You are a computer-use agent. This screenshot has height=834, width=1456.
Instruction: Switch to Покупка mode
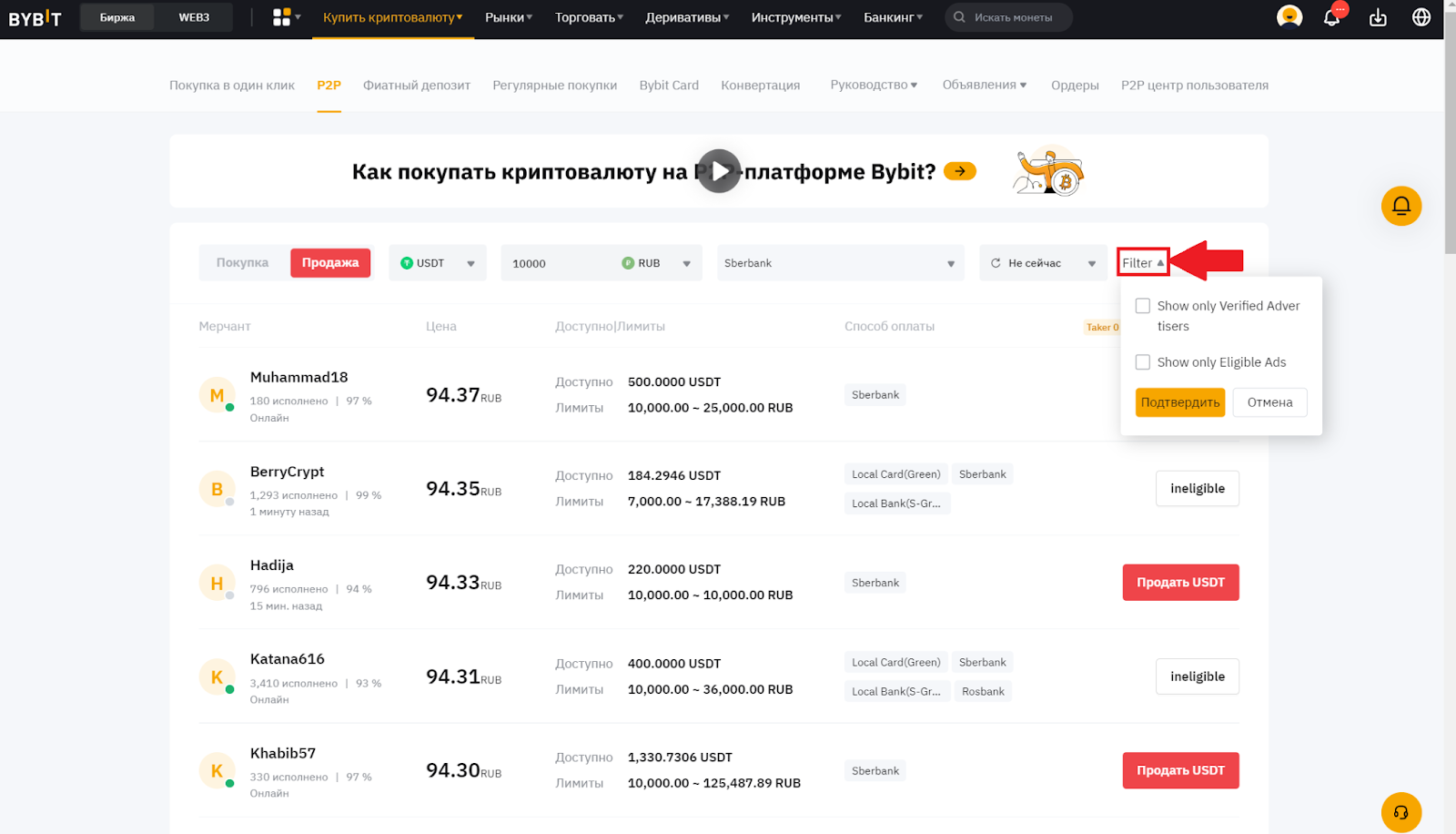click(242, 262)
